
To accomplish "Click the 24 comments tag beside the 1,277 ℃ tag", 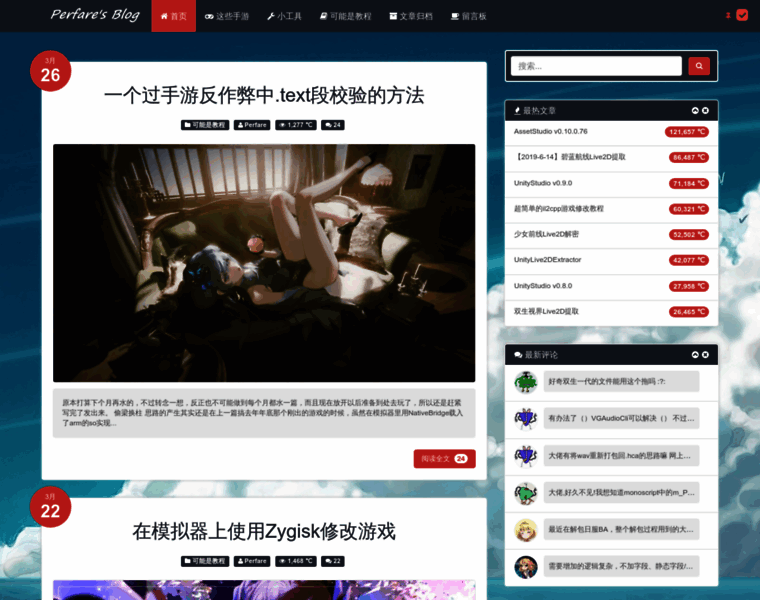I will 332,125.
